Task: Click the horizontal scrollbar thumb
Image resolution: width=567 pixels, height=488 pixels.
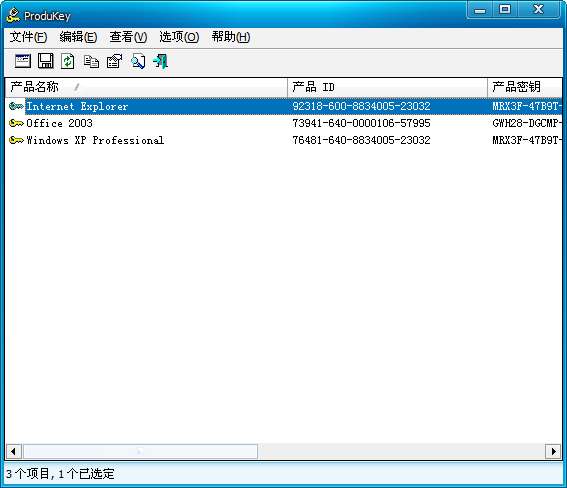Action: click(140, 451)
